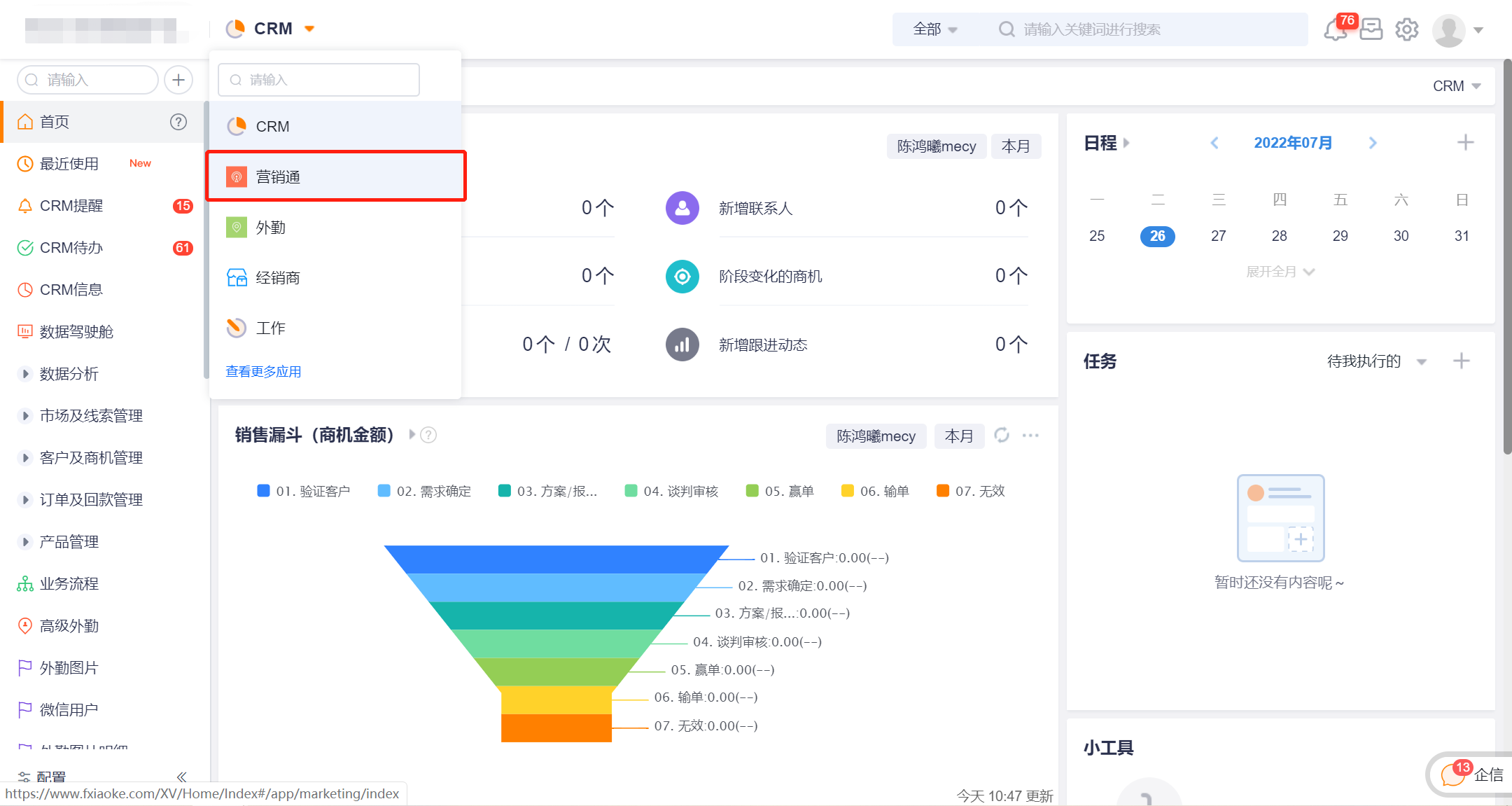1512x806 pixels.
Task: Toggle the 05. 赢单 legend series
Action: pyautogui.click(x=780, y=491)
